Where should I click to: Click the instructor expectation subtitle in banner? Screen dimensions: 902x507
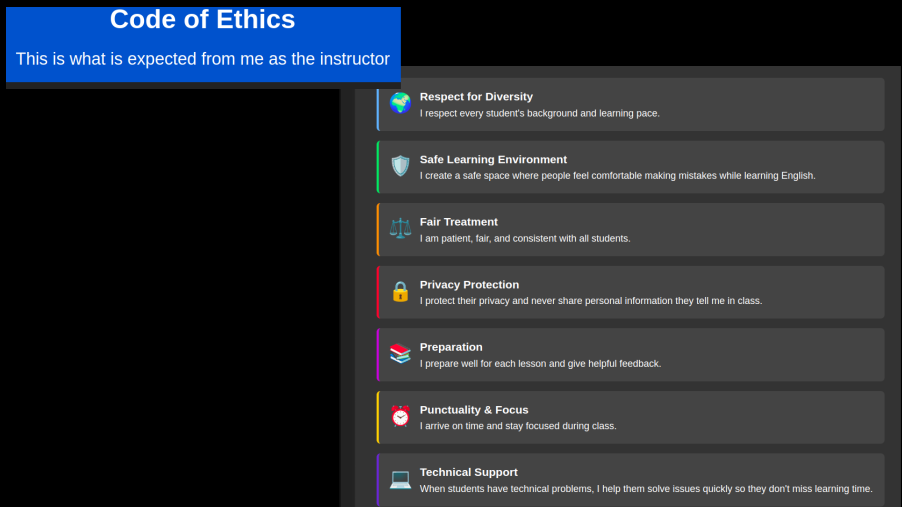pos(202,59)
